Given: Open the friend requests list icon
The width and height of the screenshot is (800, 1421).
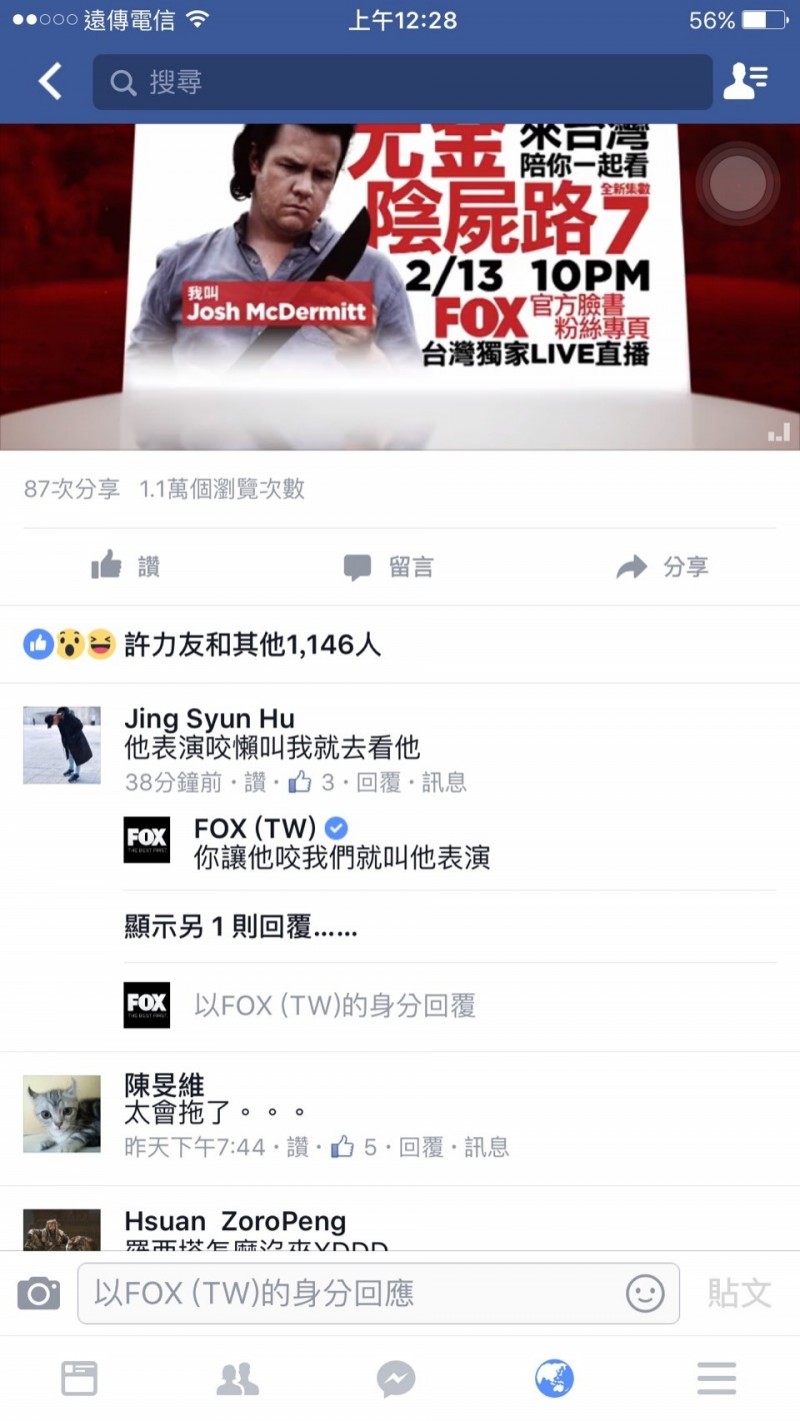Looking at the screenshot, I should pos(745,81).
